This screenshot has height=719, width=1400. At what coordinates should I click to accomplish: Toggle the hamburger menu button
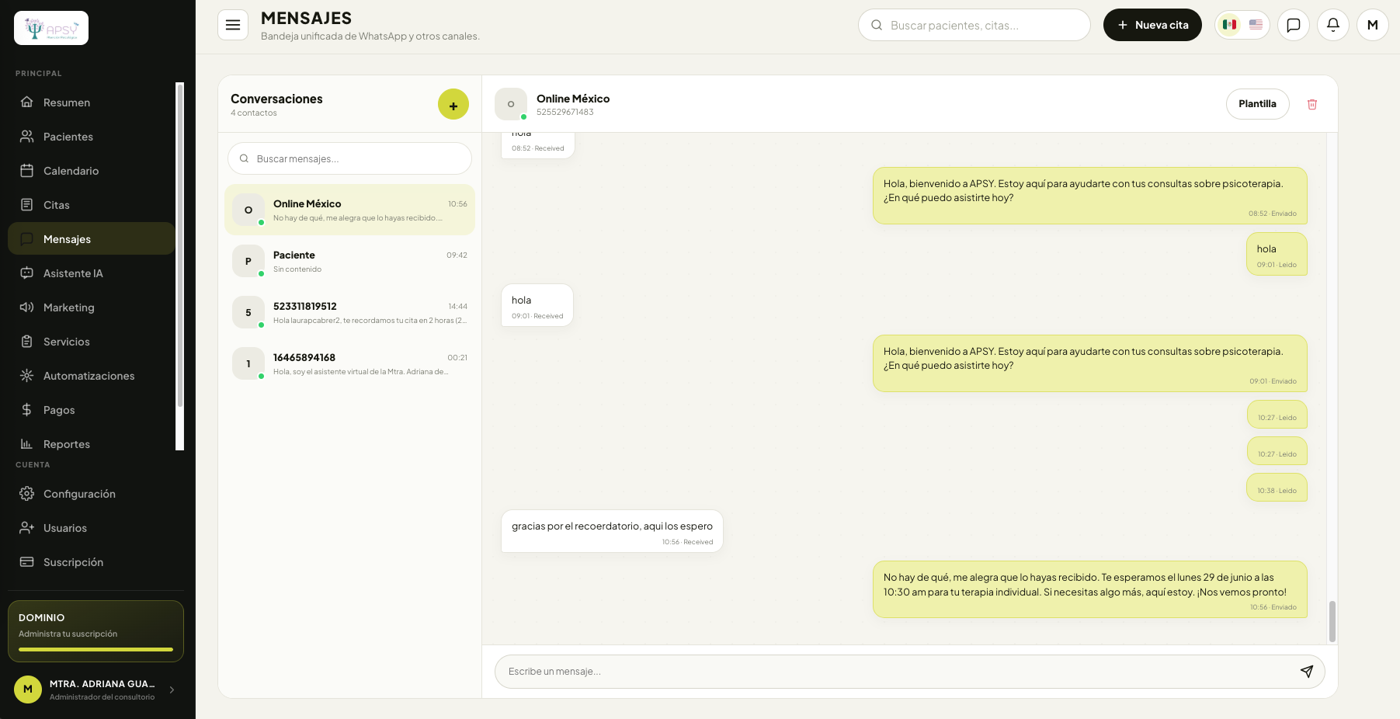point(233,25)
